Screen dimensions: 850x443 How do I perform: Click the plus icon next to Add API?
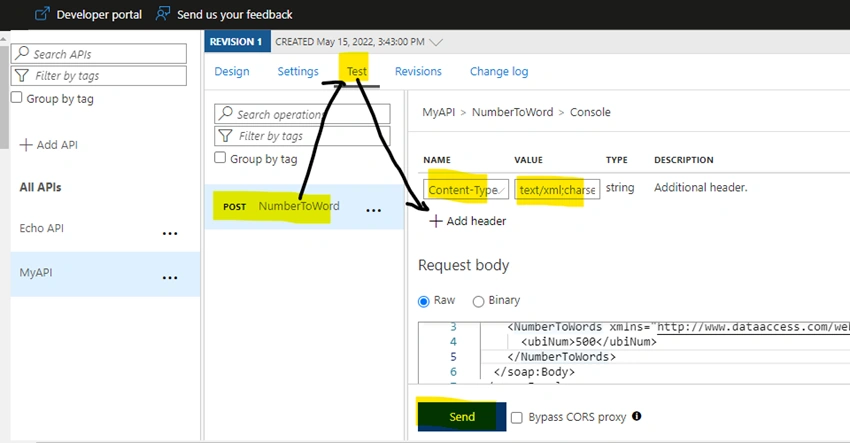(25, 145)
